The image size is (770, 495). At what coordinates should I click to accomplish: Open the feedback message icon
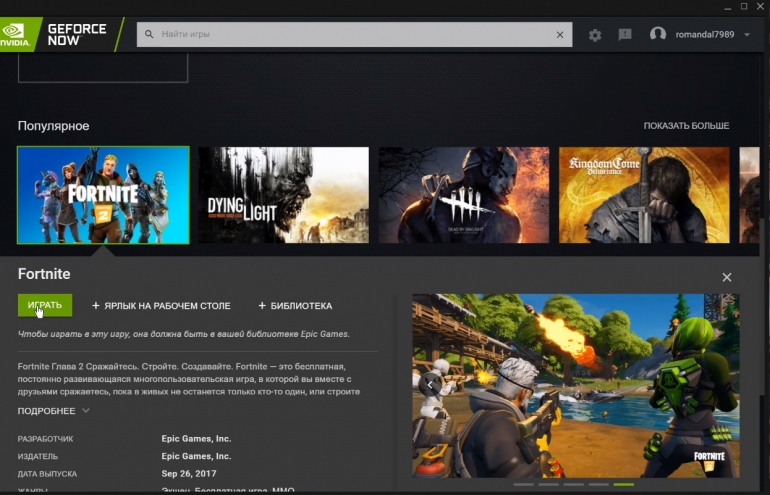pos(625,34)
